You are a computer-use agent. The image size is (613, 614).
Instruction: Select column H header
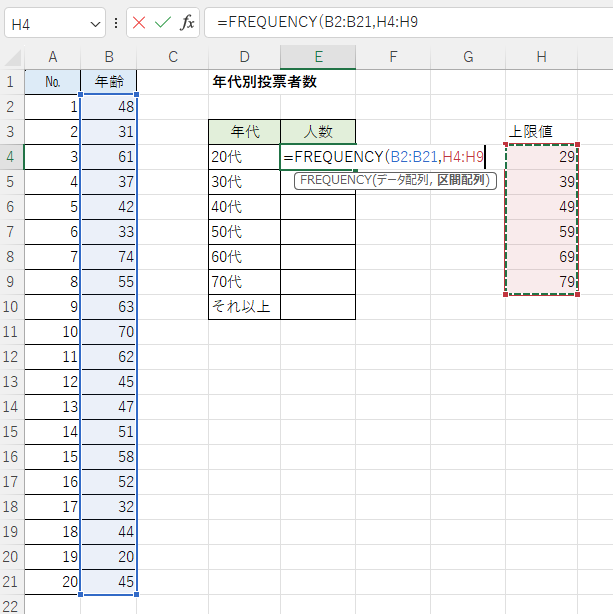(x=541, y=58)
